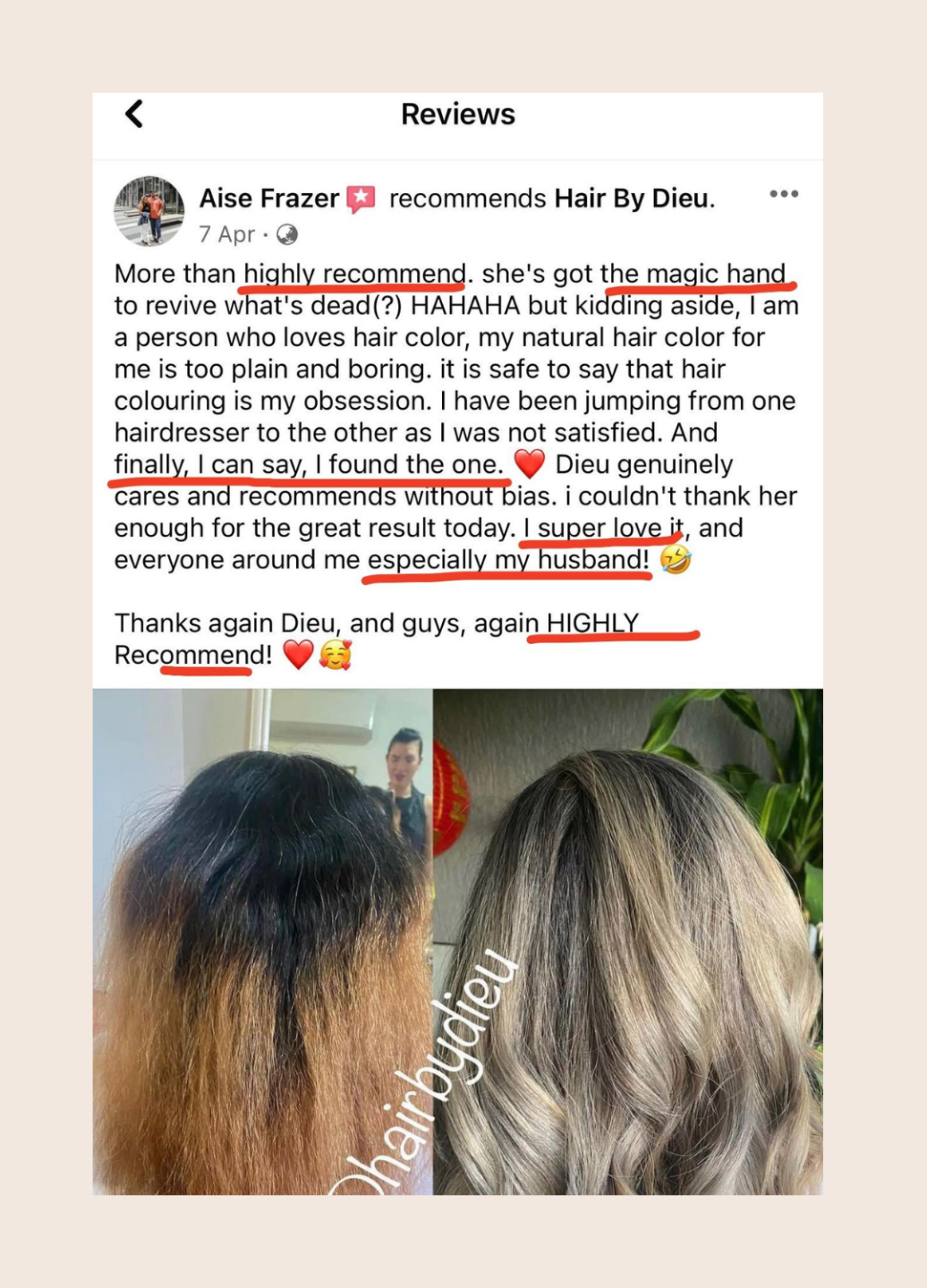Click the 'especially my husband!' text
The image size is (927, 1288).
point(508,560)
